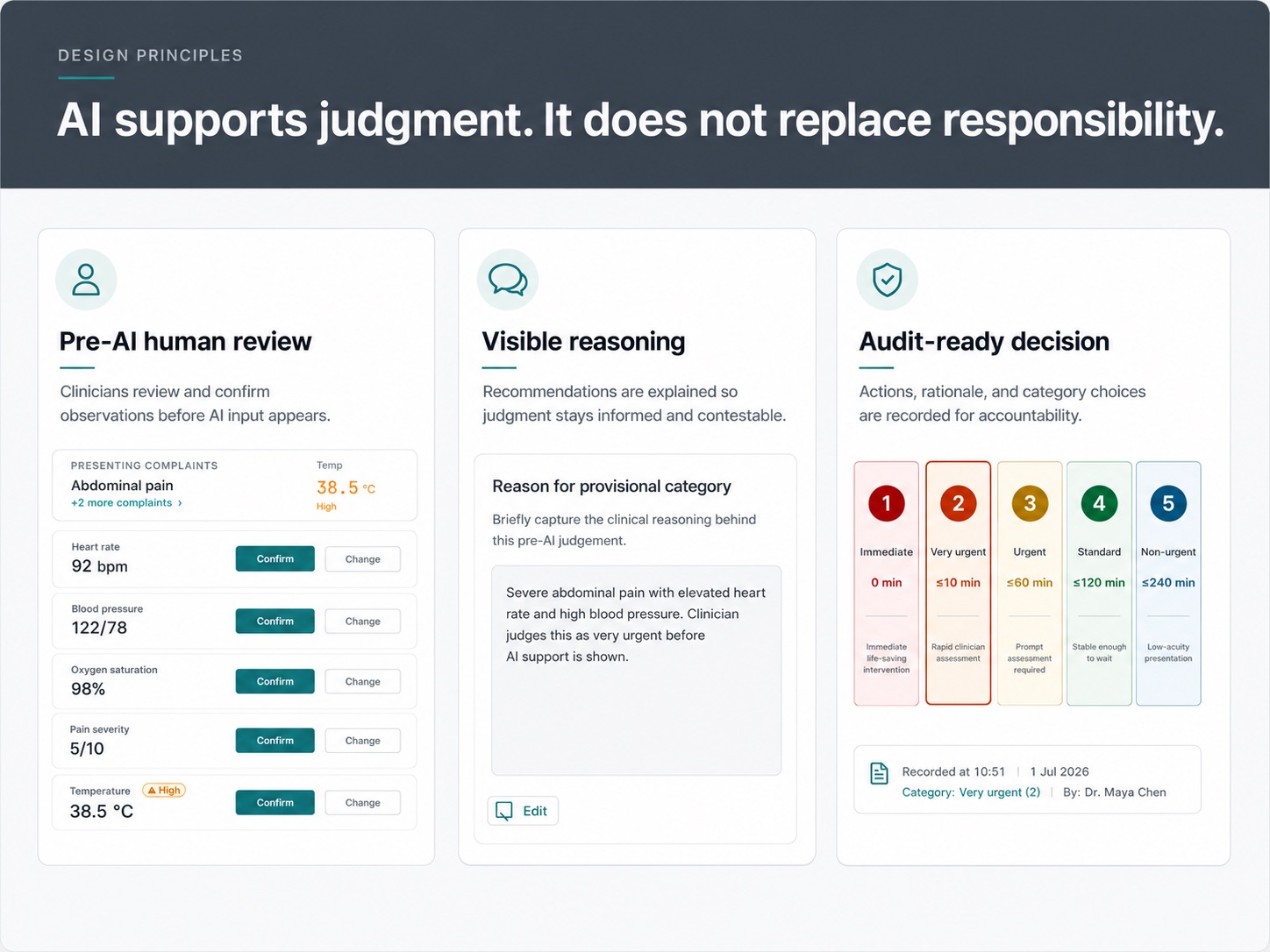Change the Oxygen saturation value
The height and width of the screenshot is (952, 1270).
[x=362, y=681]
